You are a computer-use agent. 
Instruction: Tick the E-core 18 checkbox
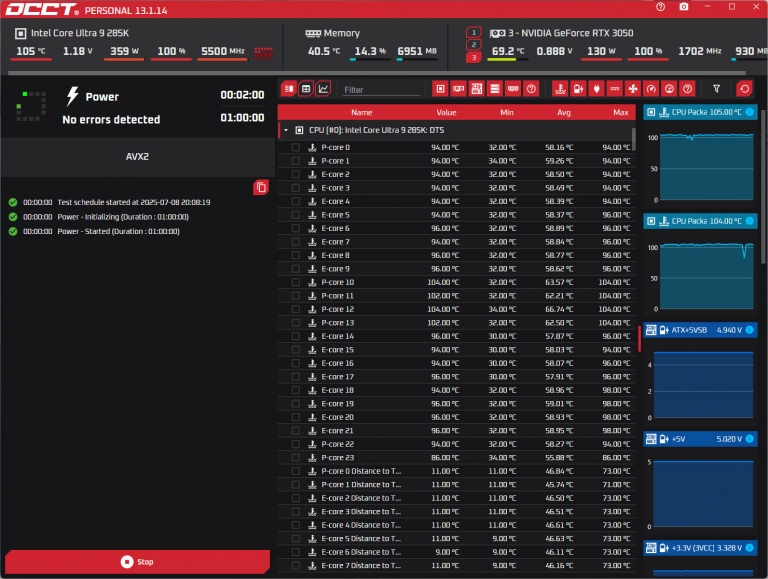[296, 390]
